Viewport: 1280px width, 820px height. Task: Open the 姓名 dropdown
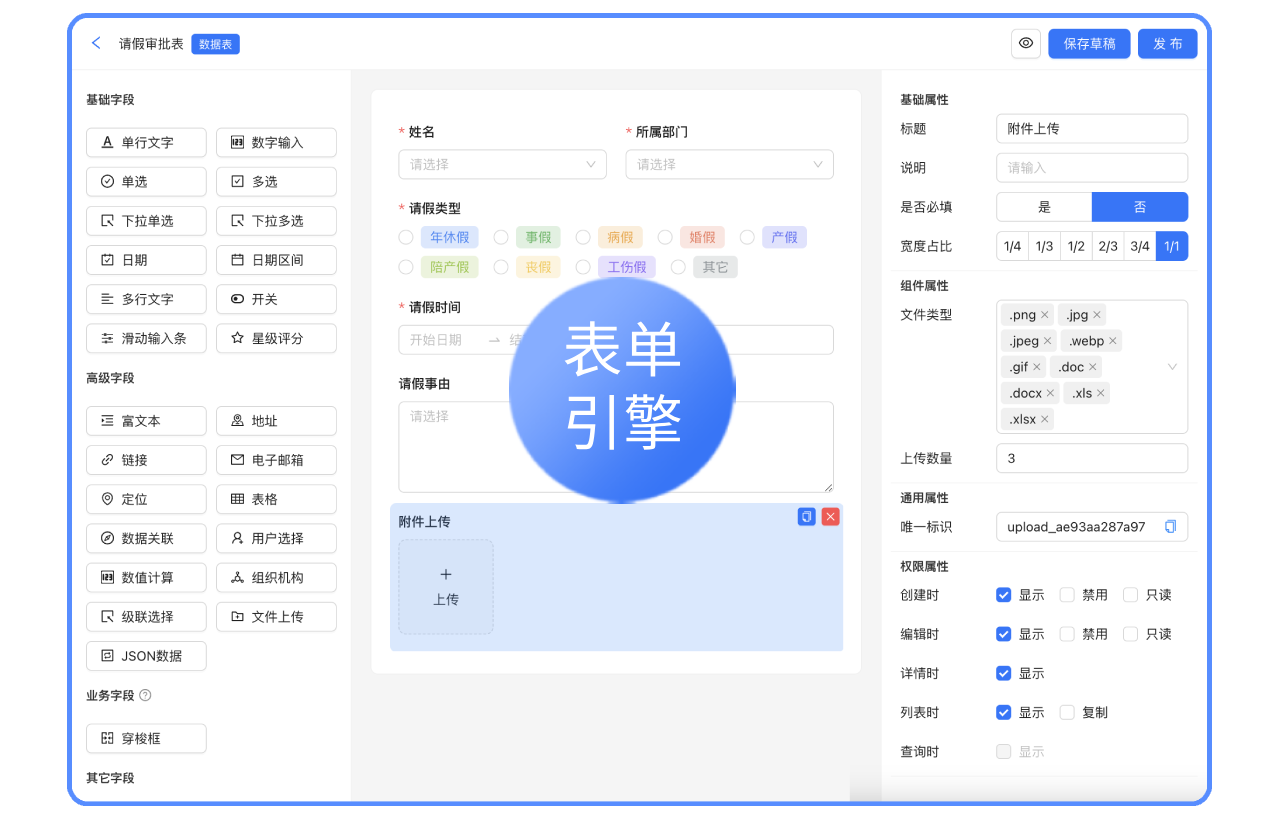(502, 164)
